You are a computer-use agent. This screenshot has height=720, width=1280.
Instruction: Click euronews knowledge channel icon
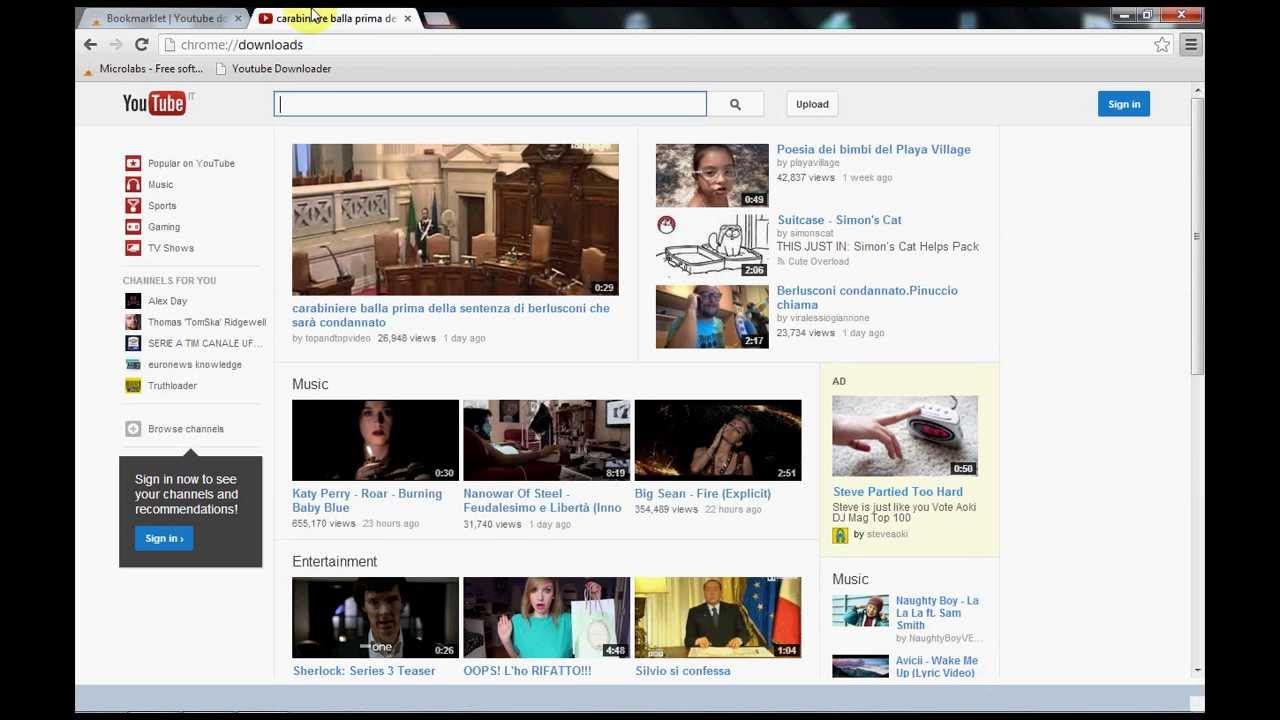[x=133, y=364]
